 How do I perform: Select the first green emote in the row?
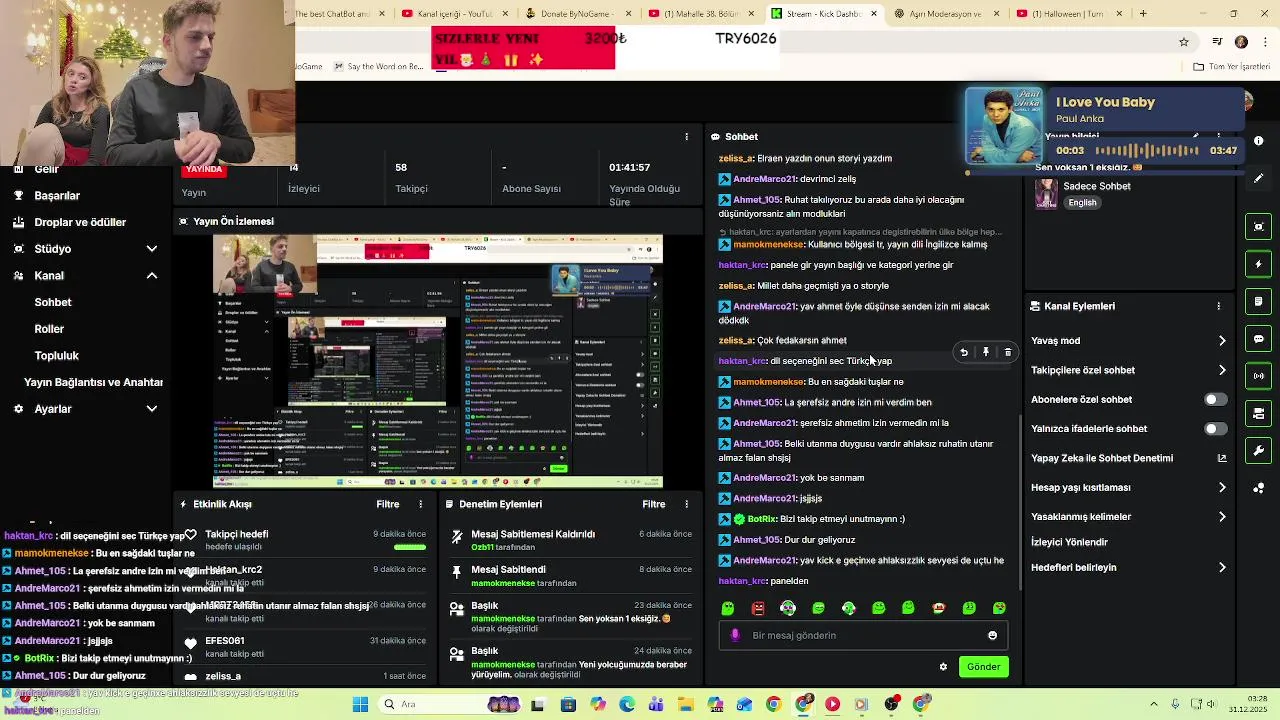point(728,608)
